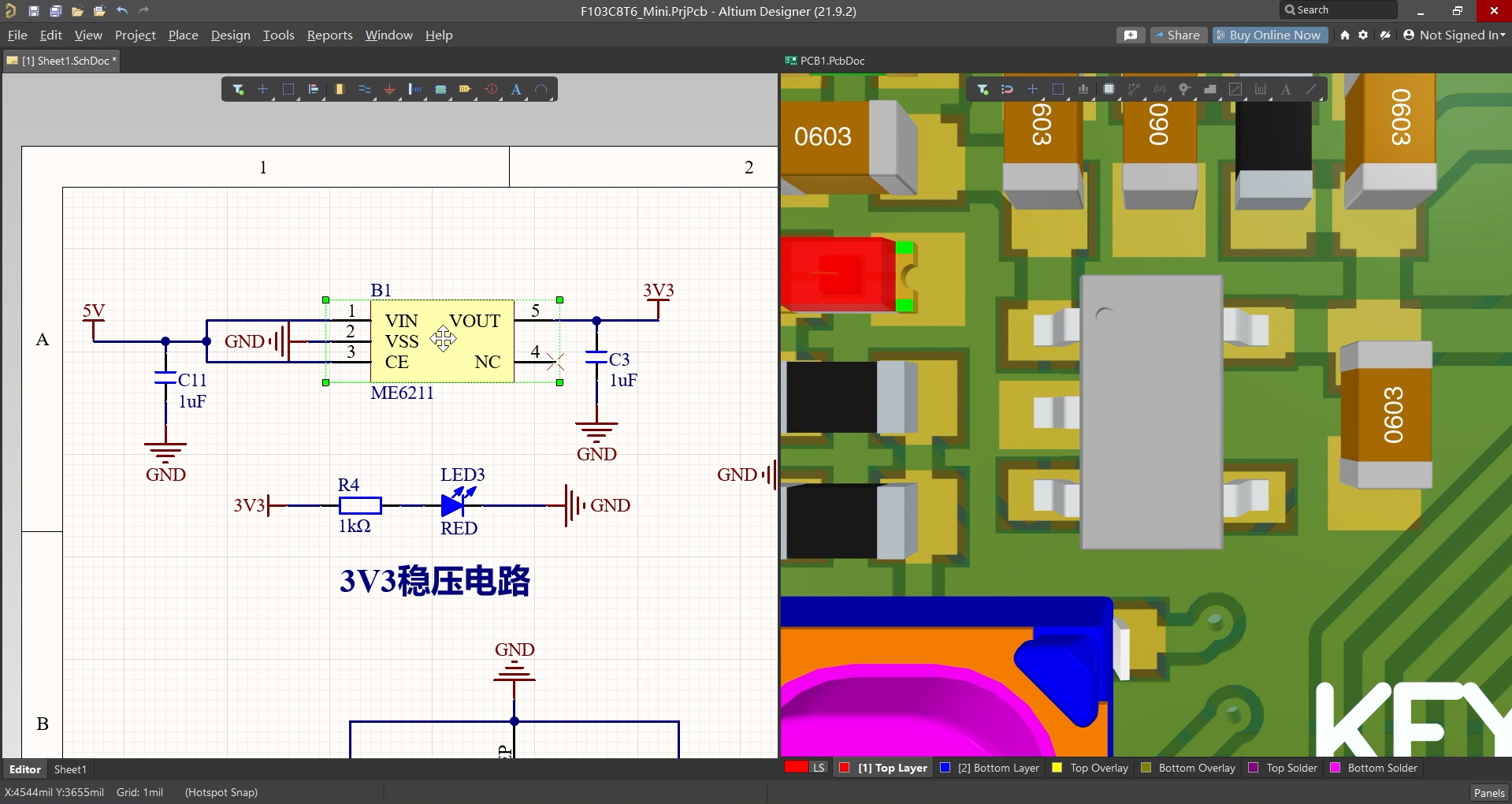
Task: Click the Search field in title bar
Action: point(1338,10)
